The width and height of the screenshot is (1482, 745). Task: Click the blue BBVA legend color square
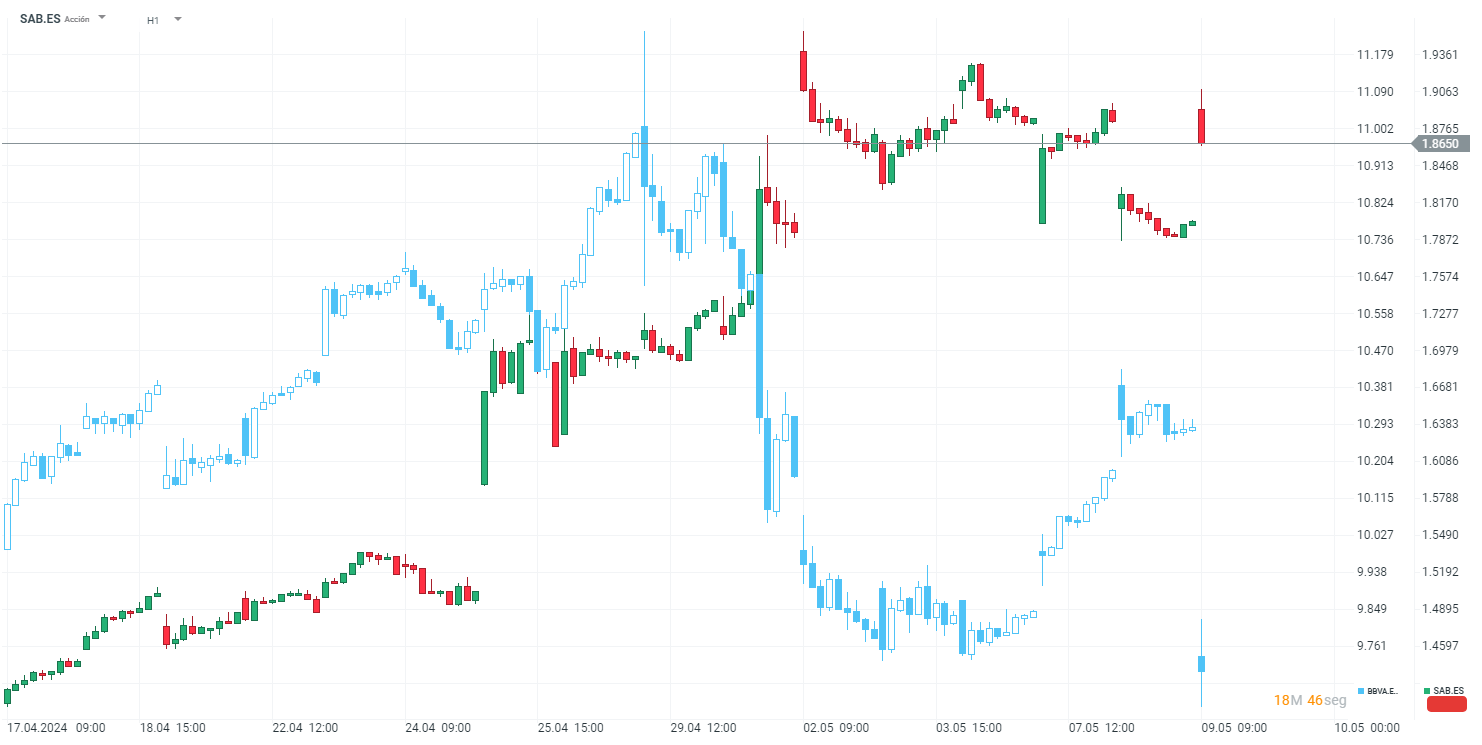(x=1361, y=691)
